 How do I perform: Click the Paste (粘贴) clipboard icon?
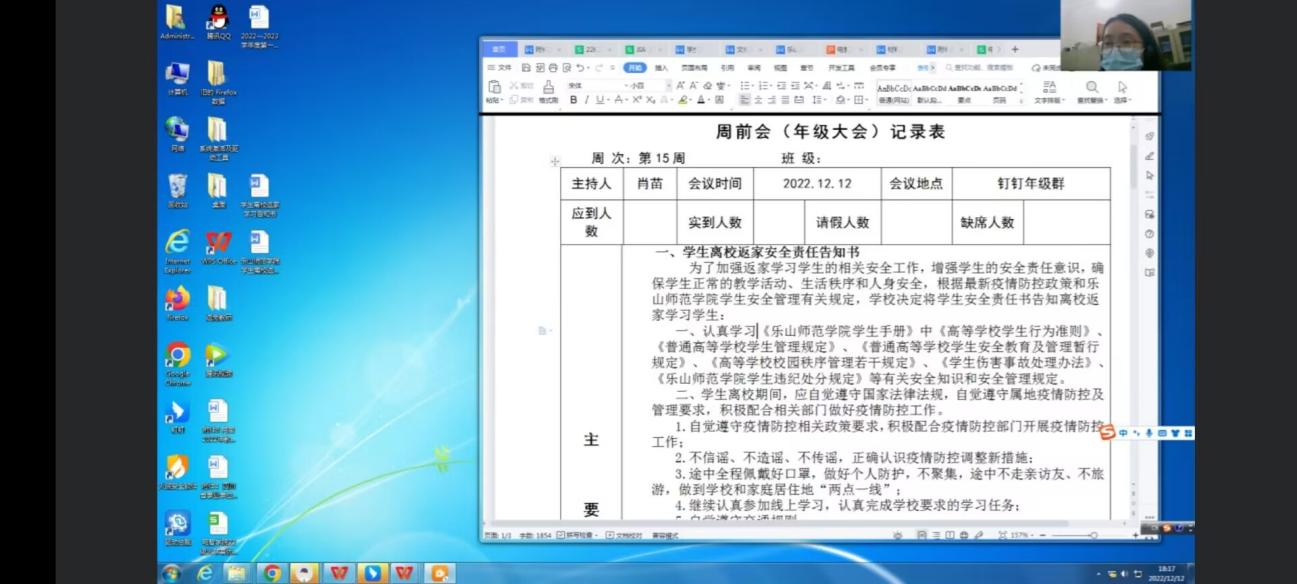coord(493,88)
